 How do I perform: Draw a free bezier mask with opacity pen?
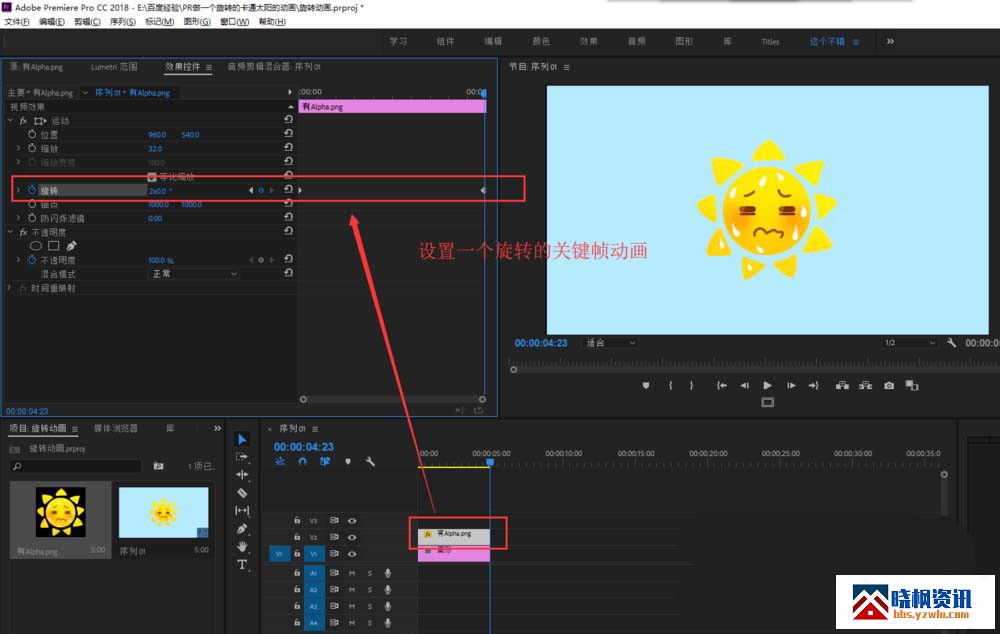pyautogui.click(x=71, y=246)
